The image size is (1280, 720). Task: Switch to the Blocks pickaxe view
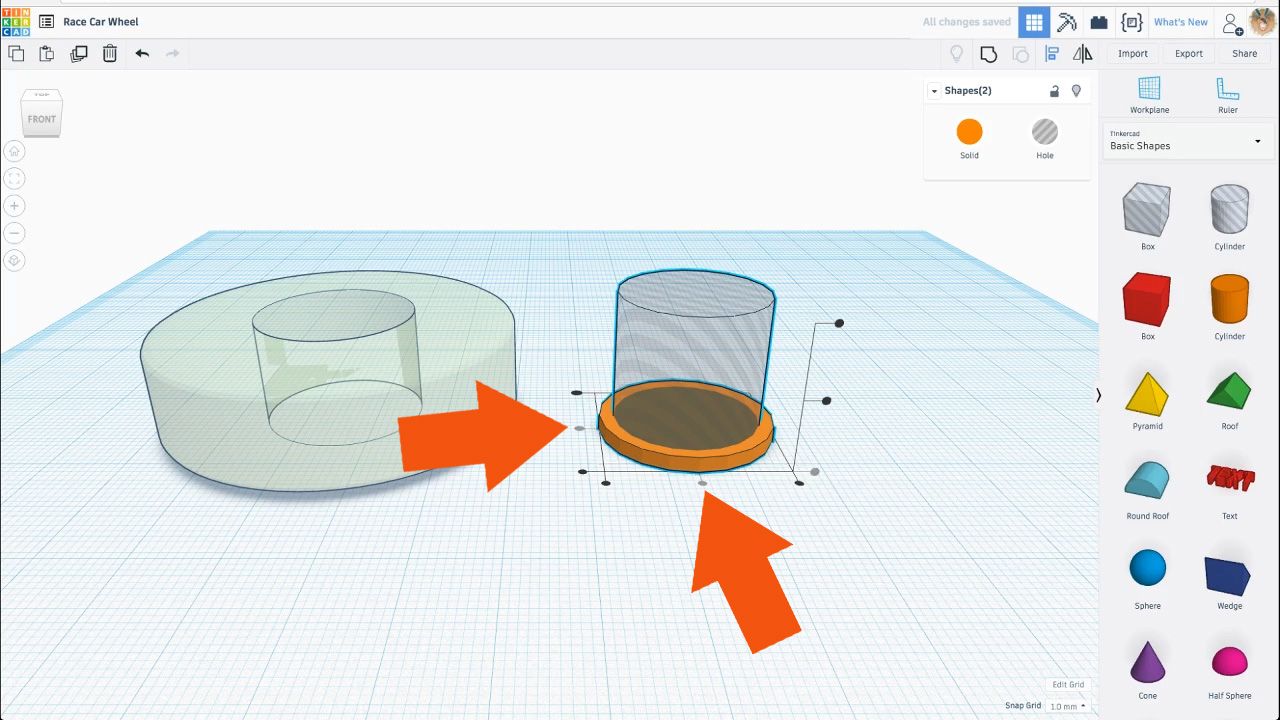(1067, 22)
